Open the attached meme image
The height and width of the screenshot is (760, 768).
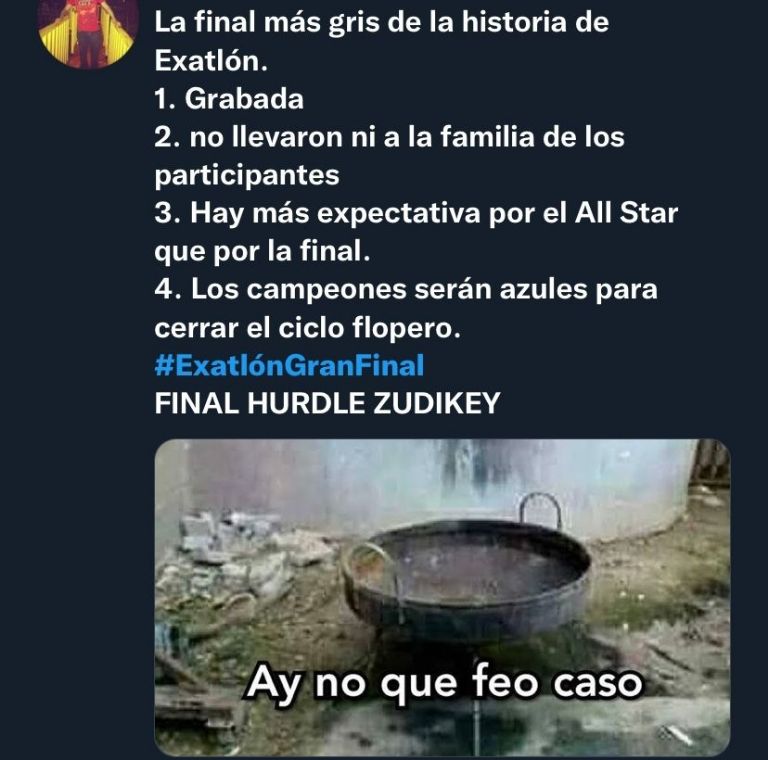[x=442, y=597]
